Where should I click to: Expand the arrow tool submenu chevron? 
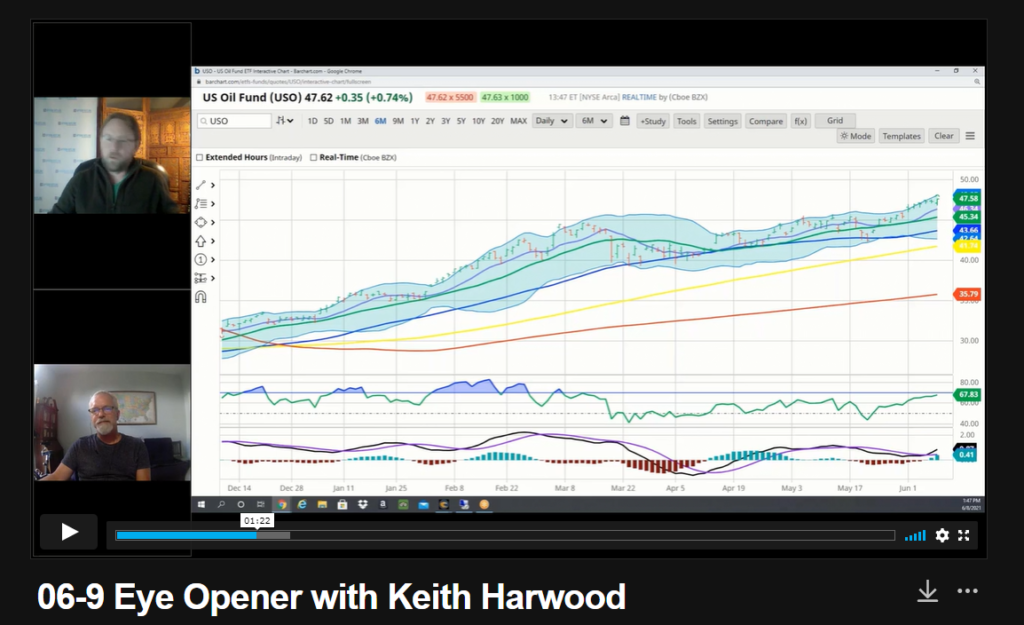coord(213,241)
